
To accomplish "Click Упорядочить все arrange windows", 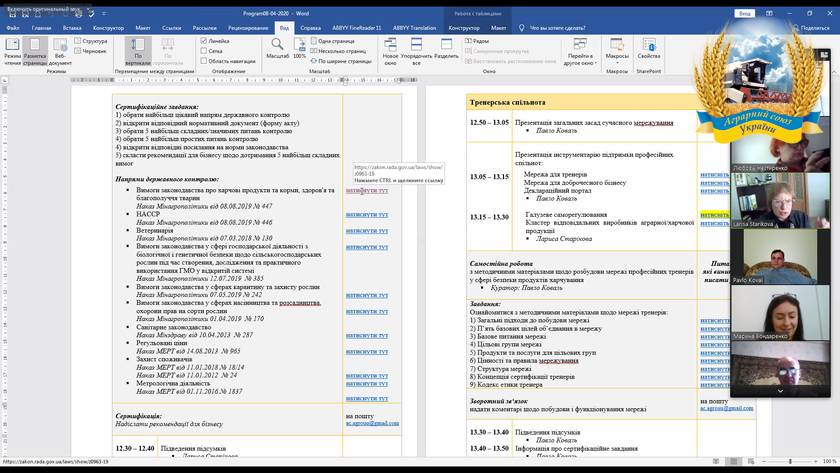I will [416, 51].
